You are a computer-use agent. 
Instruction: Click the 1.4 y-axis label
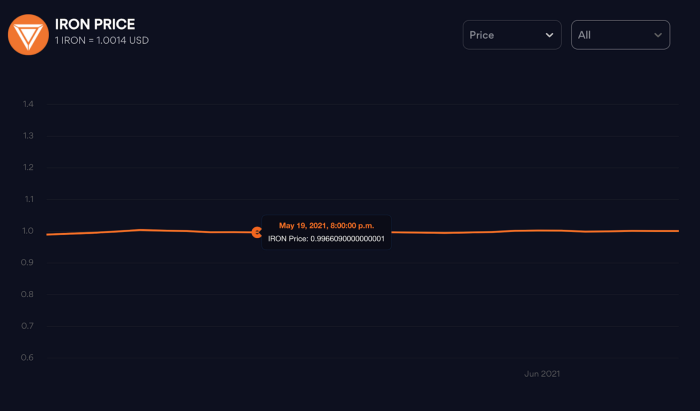[28, 104]
